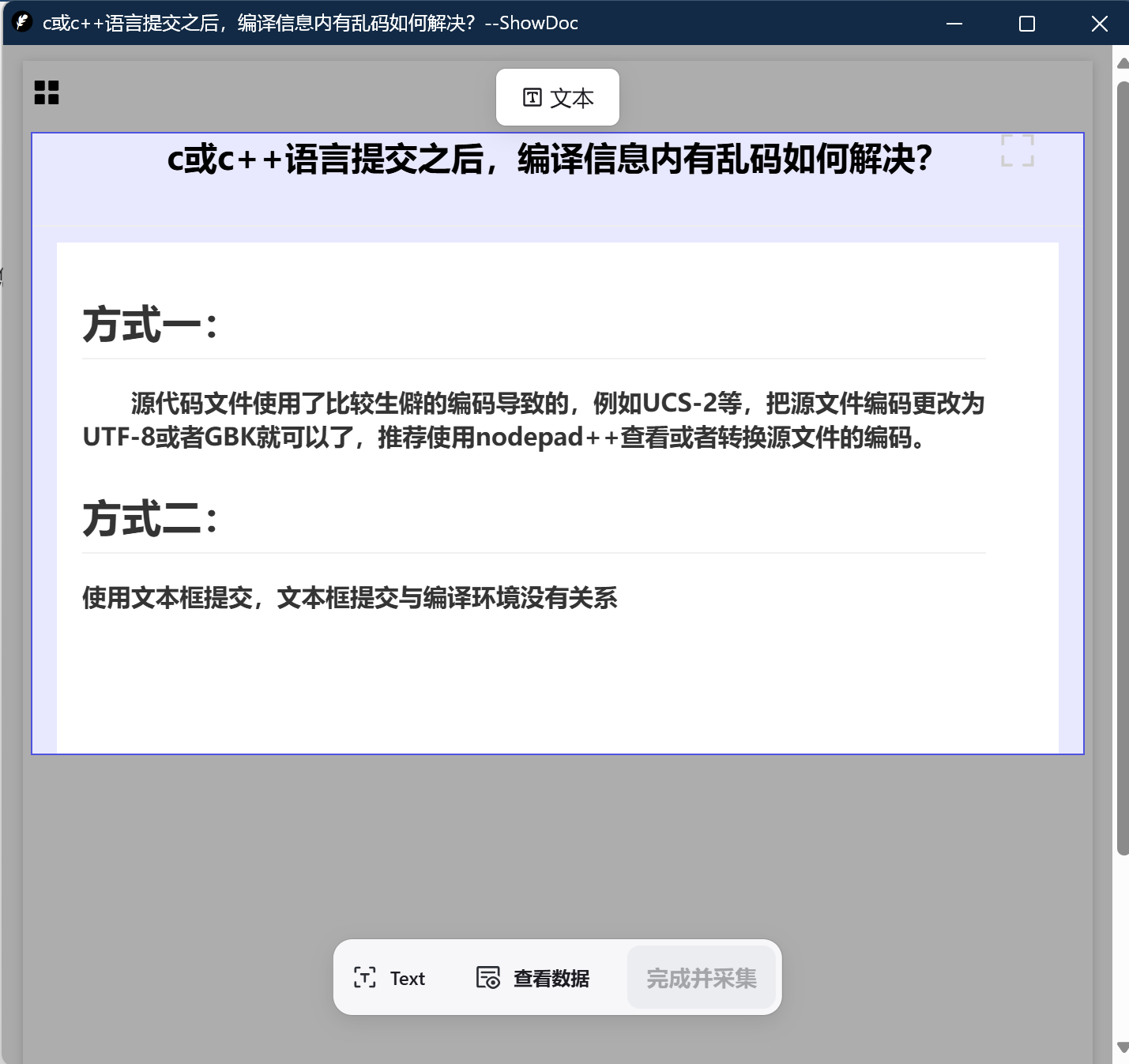This screenshot has width=1129, height=1064.
Task: Open 查看数据 data view
Action: (533, 978)
